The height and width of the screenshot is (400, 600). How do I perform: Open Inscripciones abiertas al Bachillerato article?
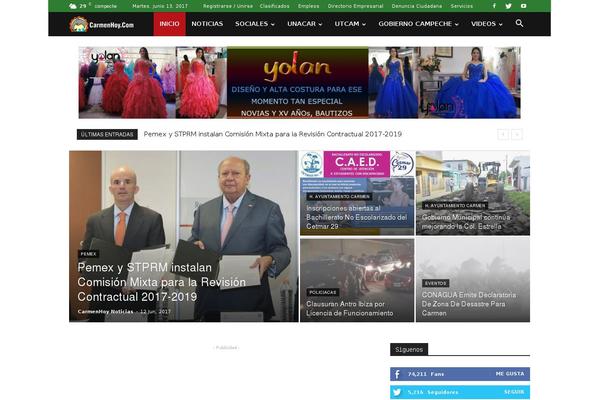356,217
